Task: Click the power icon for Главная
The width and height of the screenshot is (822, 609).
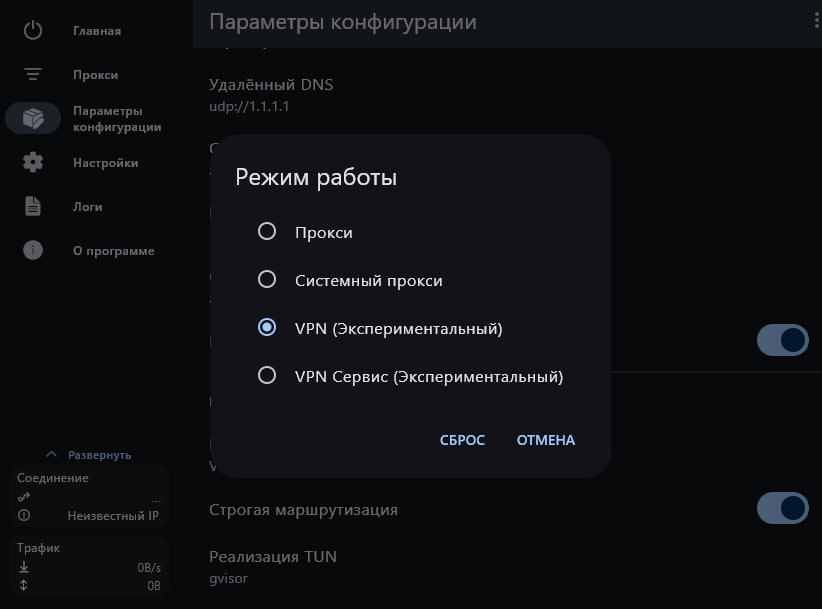Action: [33, 30]
